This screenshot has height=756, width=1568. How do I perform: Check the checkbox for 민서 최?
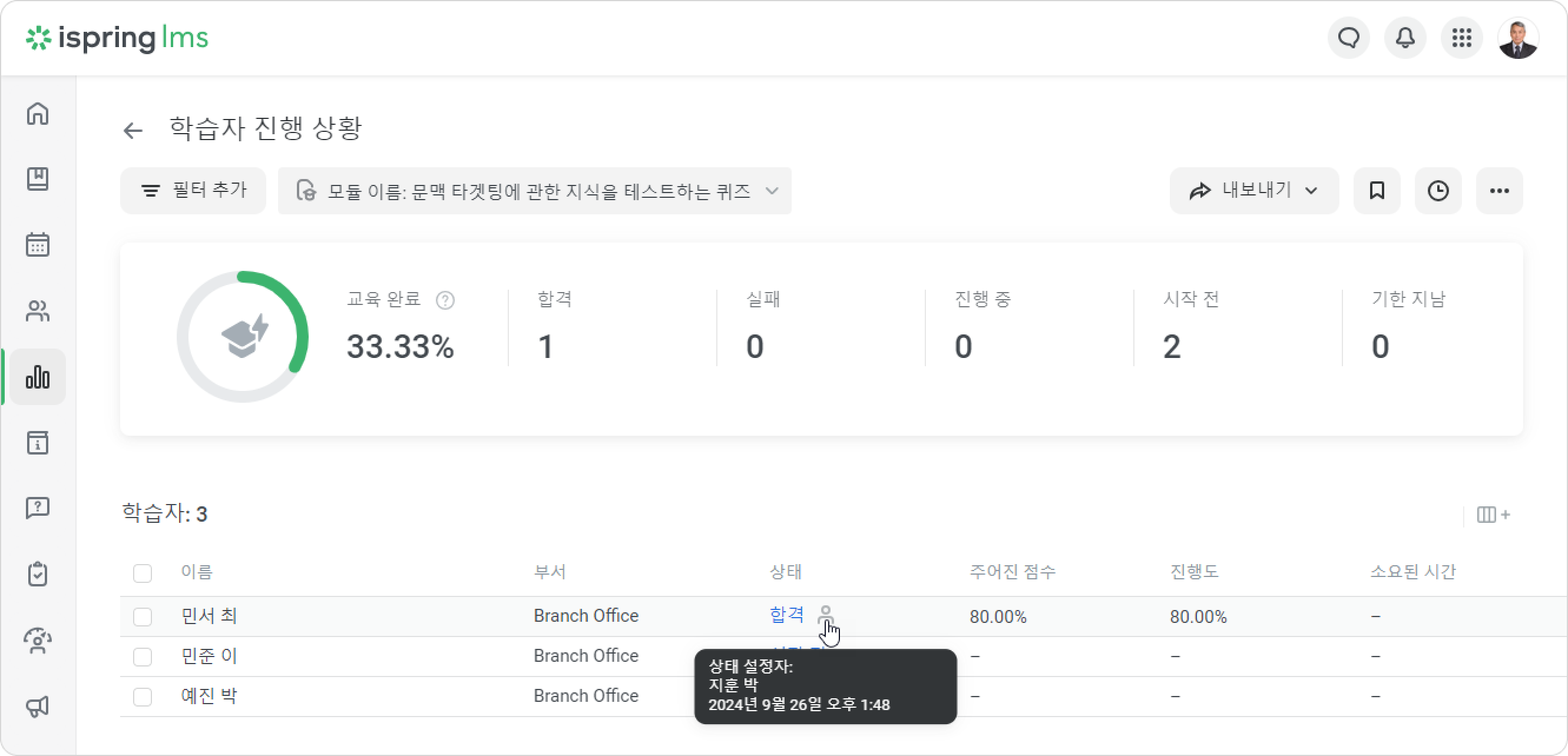pyautogui.click(x=143, y=616)
